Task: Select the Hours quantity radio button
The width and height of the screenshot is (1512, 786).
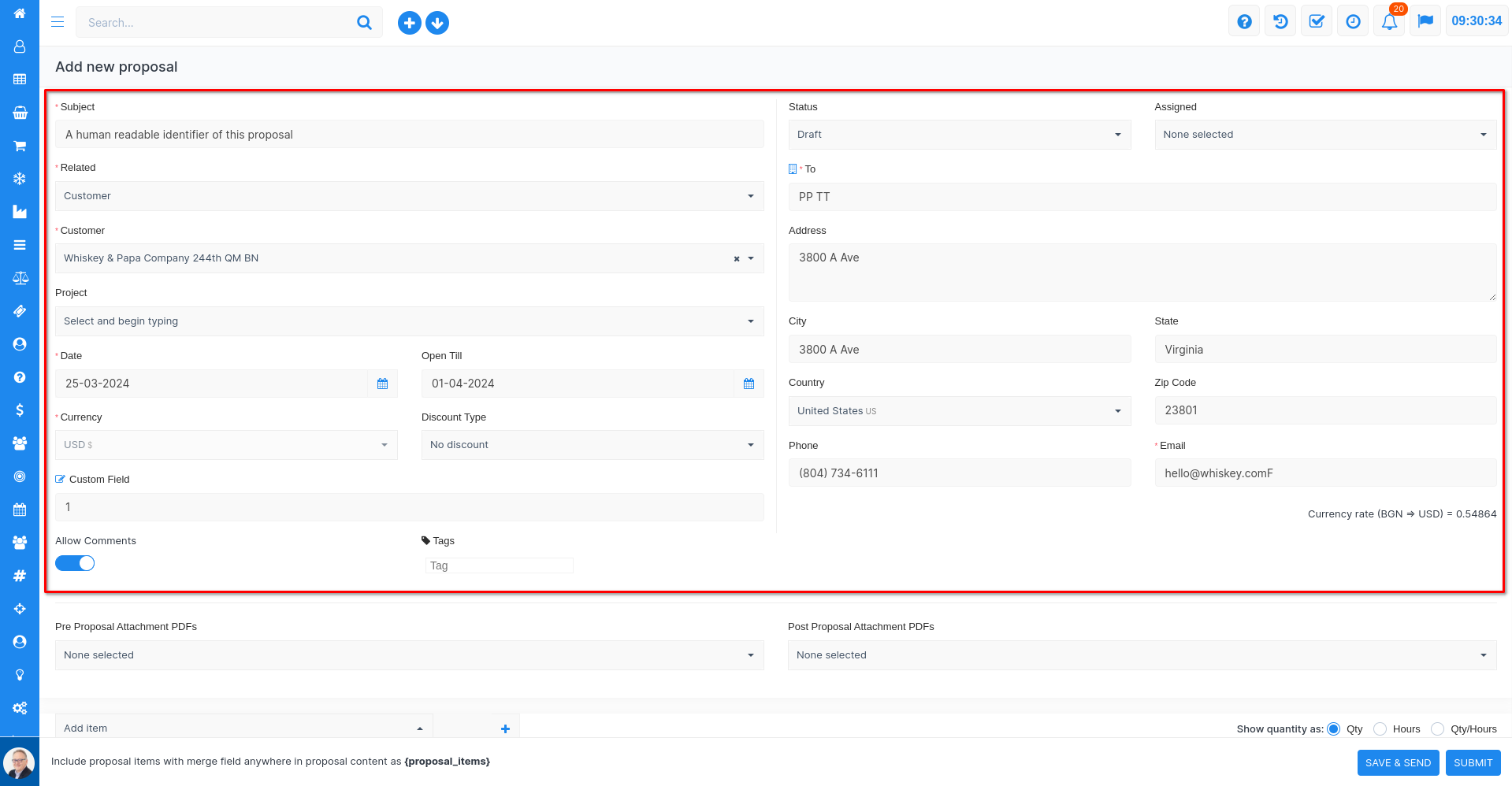Action: tap(1380, 729)
